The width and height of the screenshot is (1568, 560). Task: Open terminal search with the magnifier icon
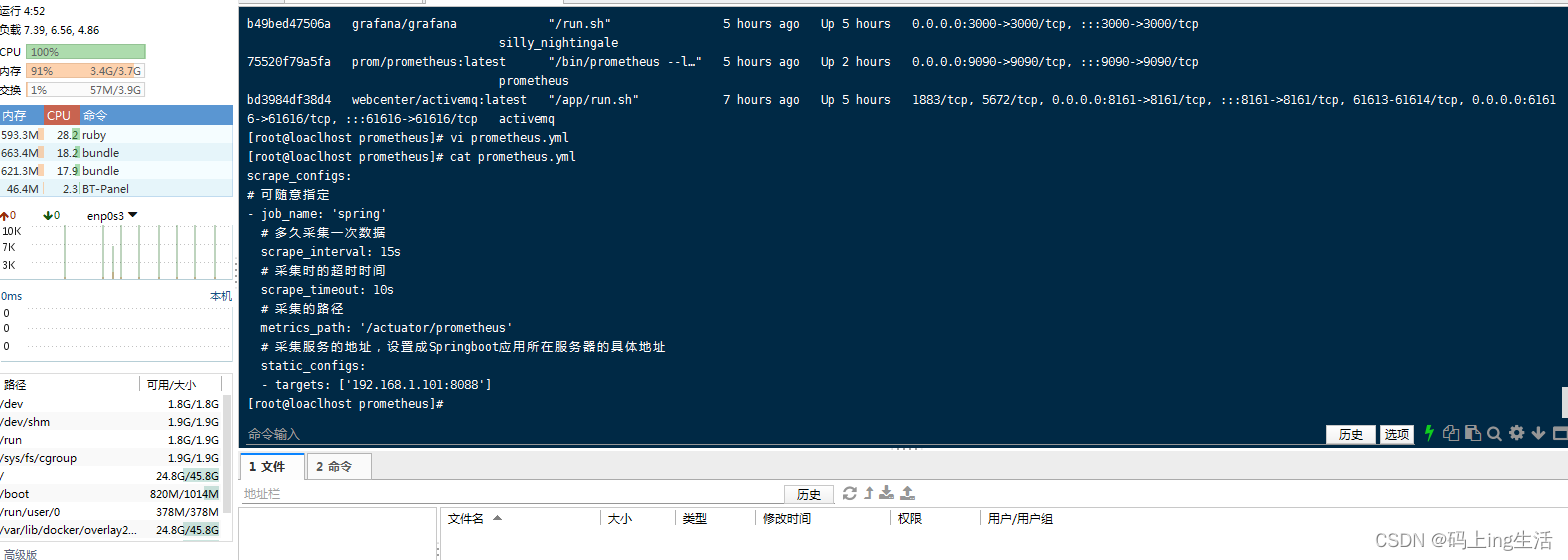(x=1494, y=433)
